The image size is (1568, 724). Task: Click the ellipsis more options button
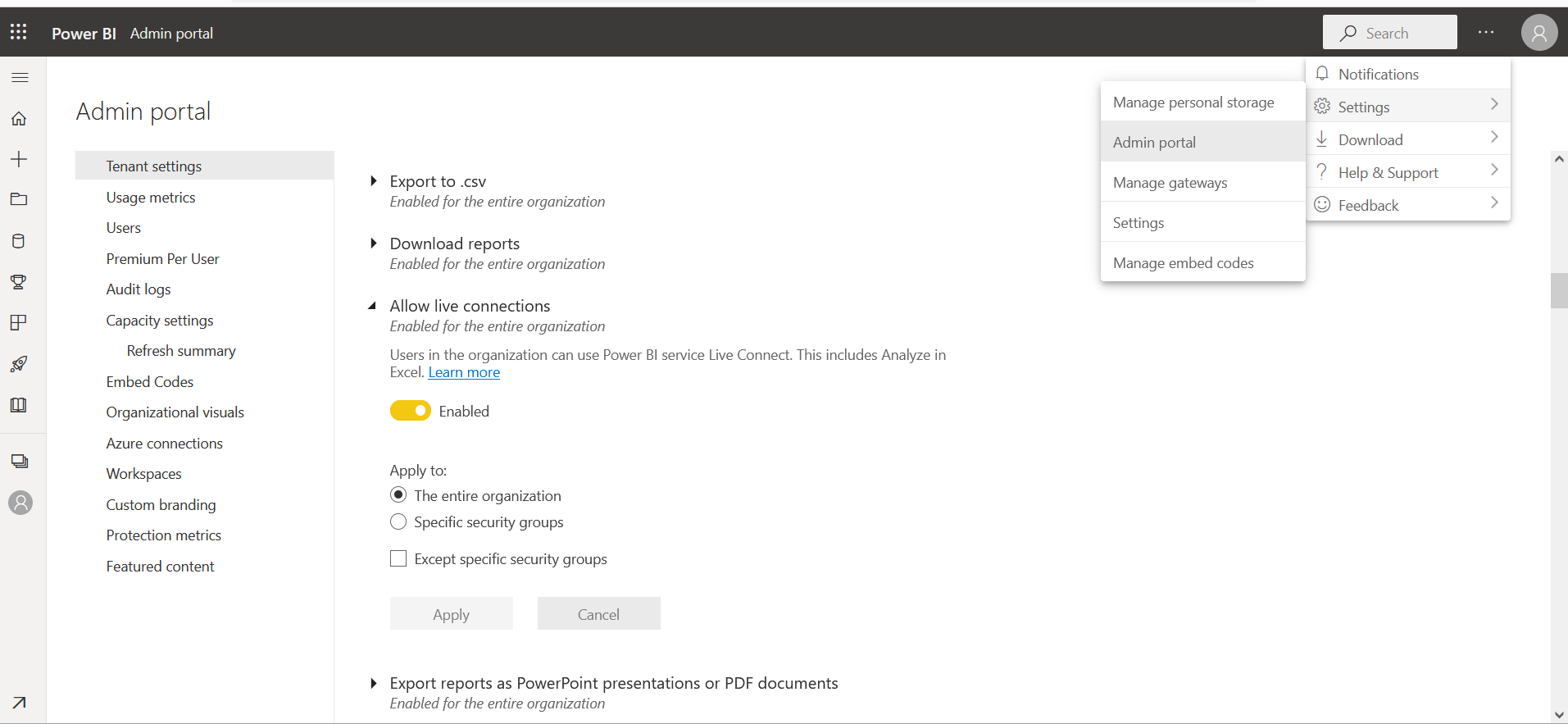[x=1486, y=32]
